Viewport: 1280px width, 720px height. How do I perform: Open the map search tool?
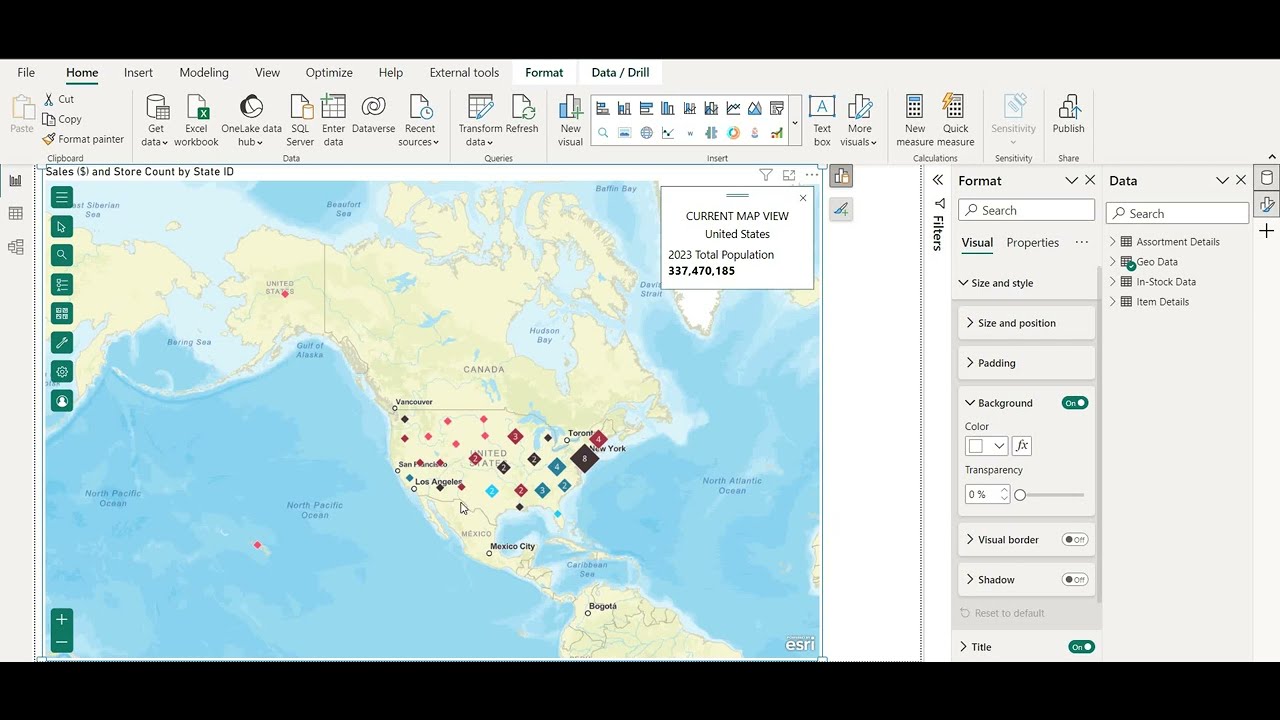click(x=62, y=255)
